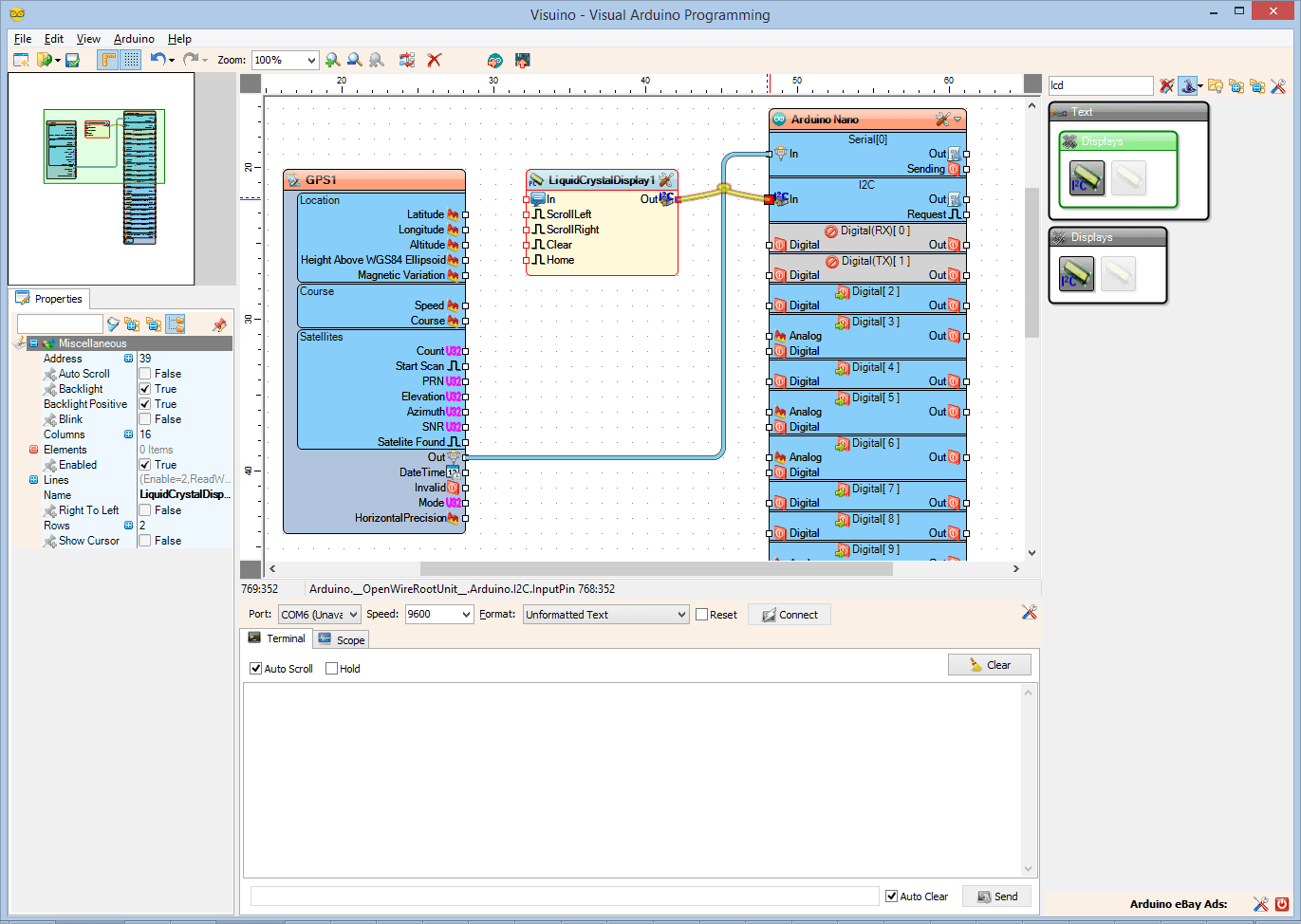The height and width of the screenshot is (924, 1301).
Task: Delete the selected component with red X
Action: tap(435, 60)
